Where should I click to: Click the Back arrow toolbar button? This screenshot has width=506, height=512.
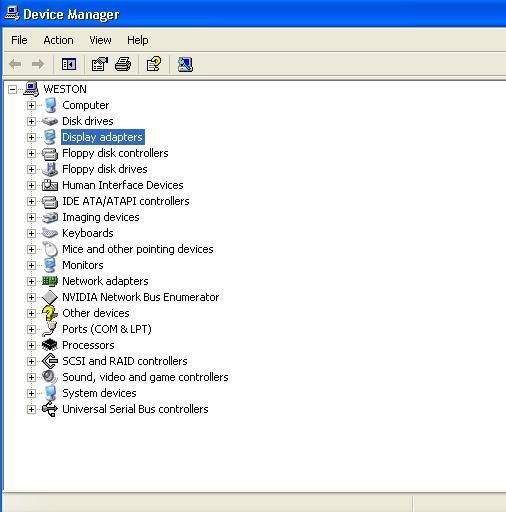pyautogui.click(x=15, y=64)
